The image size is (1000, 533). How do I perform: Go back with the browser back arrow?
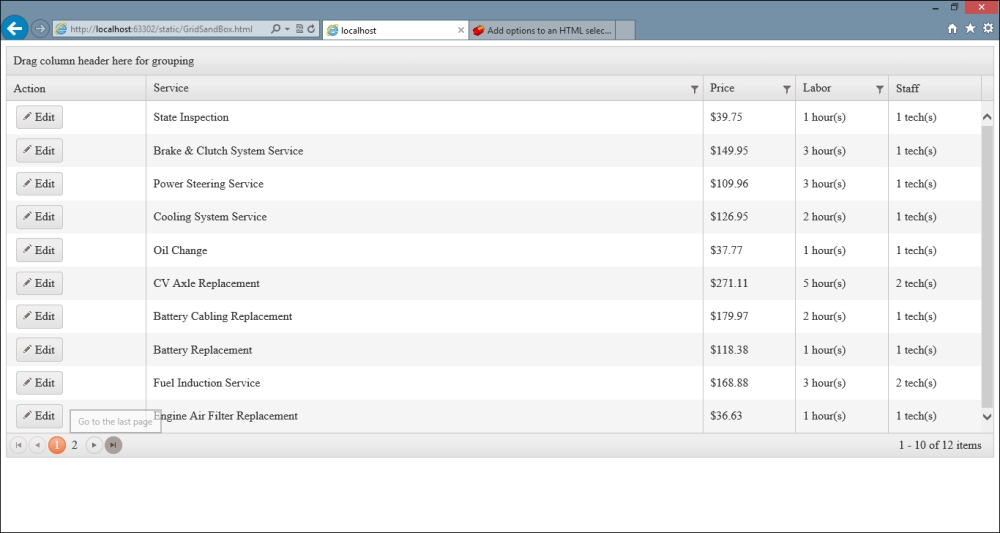click(14, 28)
